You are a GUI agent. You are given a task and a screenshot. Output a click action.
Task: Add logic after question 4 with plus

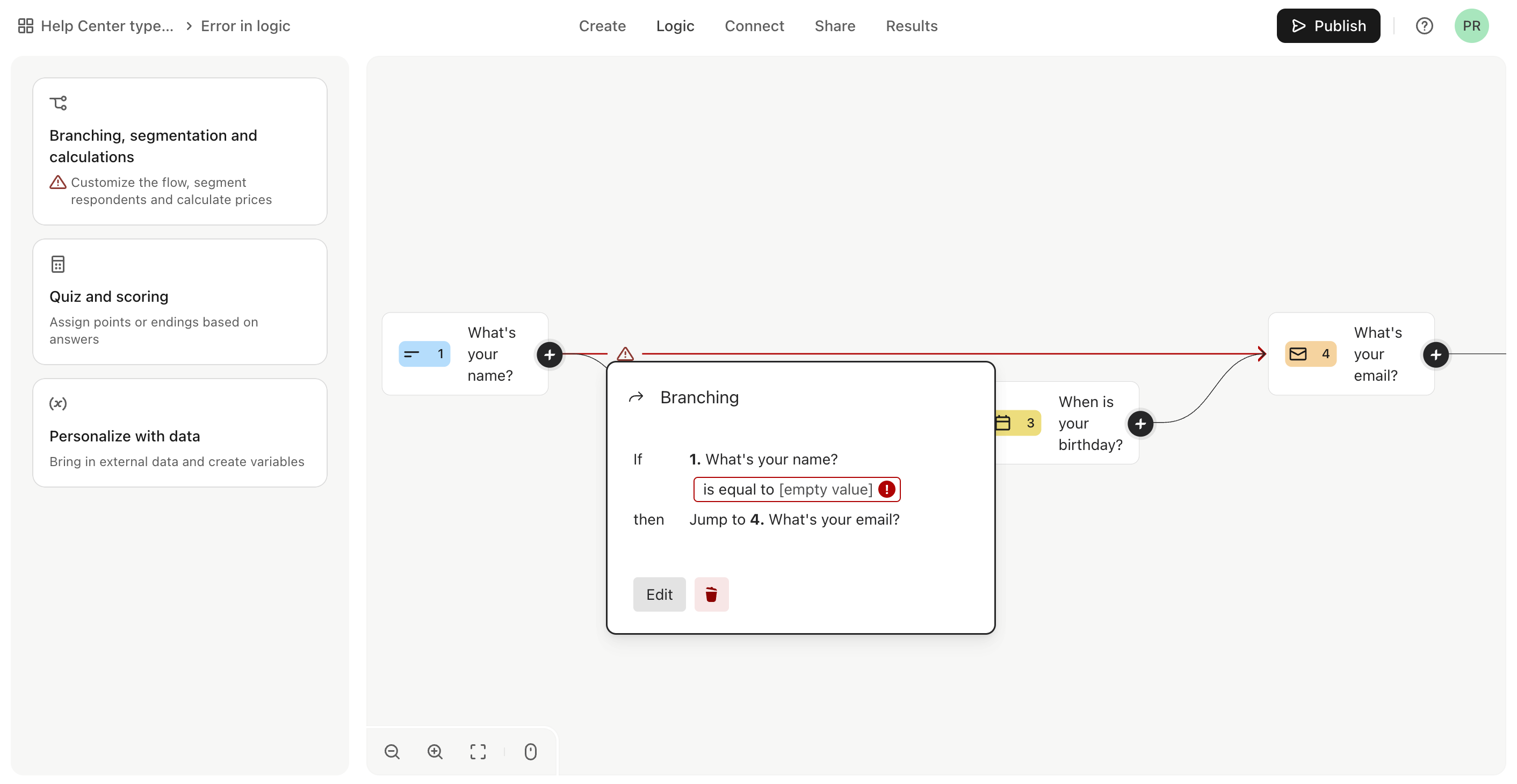[1435, 354]
